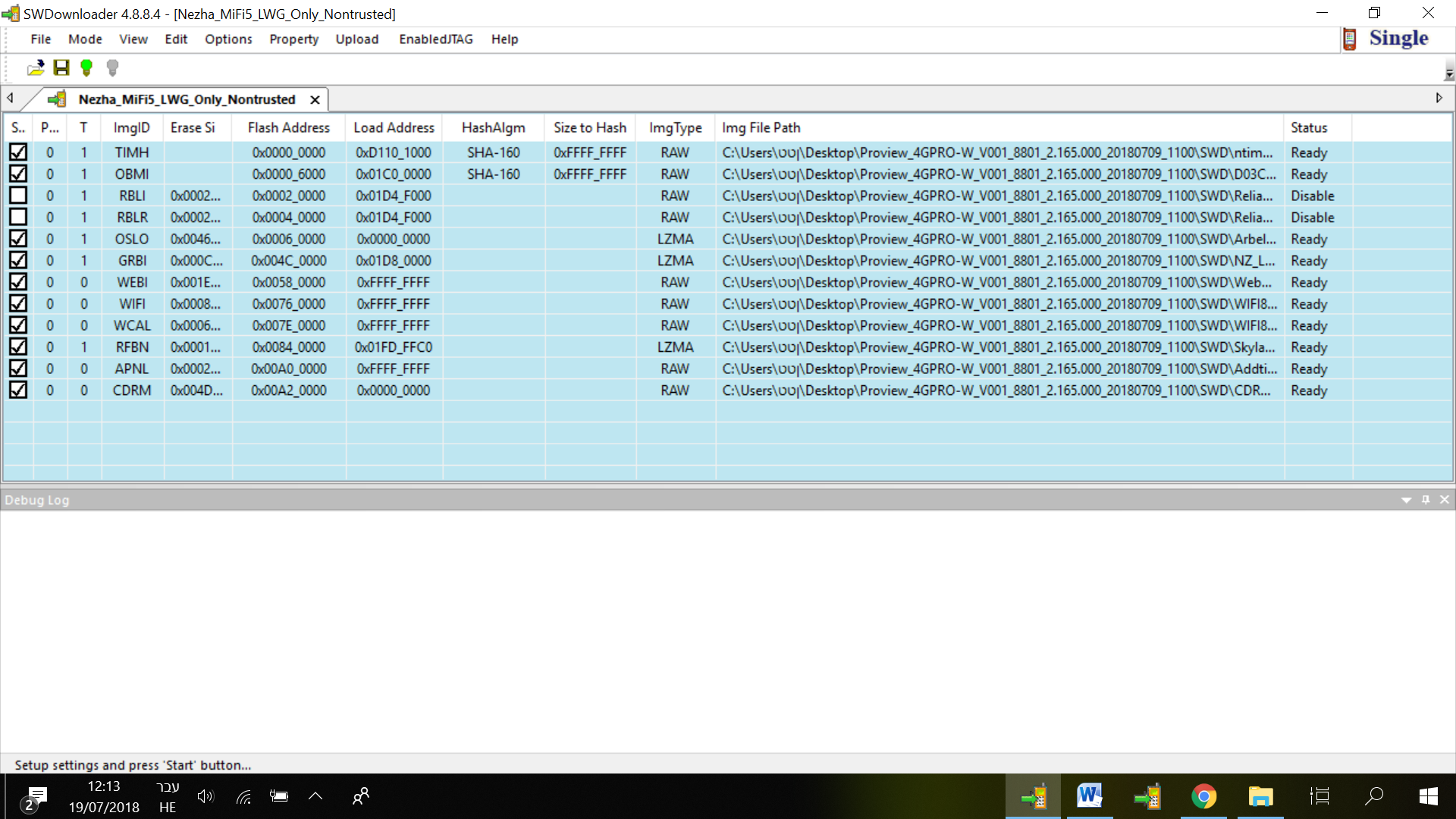
Task: Uncheck the WCAL image checkbox
Action: tap(18, 325)
